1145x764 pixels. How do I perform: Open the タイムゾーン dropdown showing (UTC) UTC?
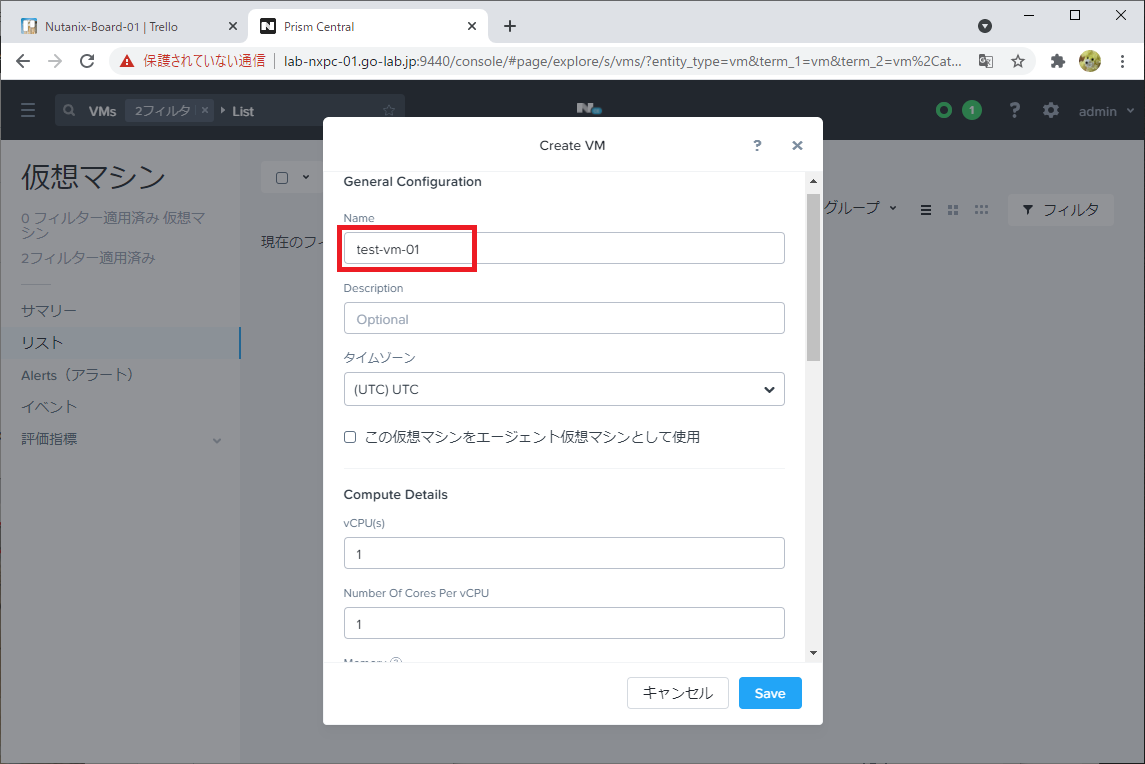coord(564,389)
